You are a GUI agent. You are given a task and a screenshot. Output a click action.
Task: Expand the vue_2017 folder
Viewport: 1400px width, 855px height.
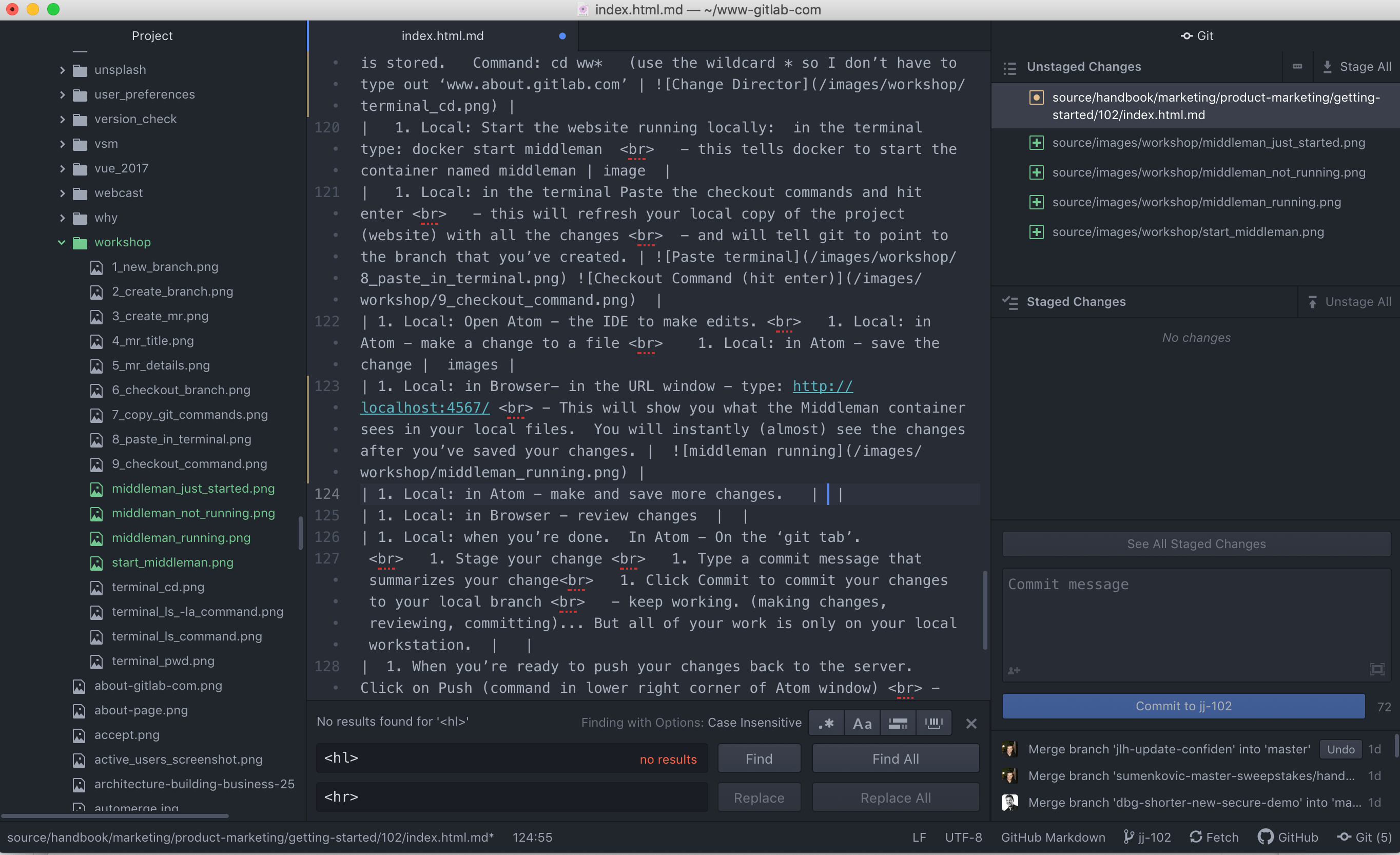63,168
